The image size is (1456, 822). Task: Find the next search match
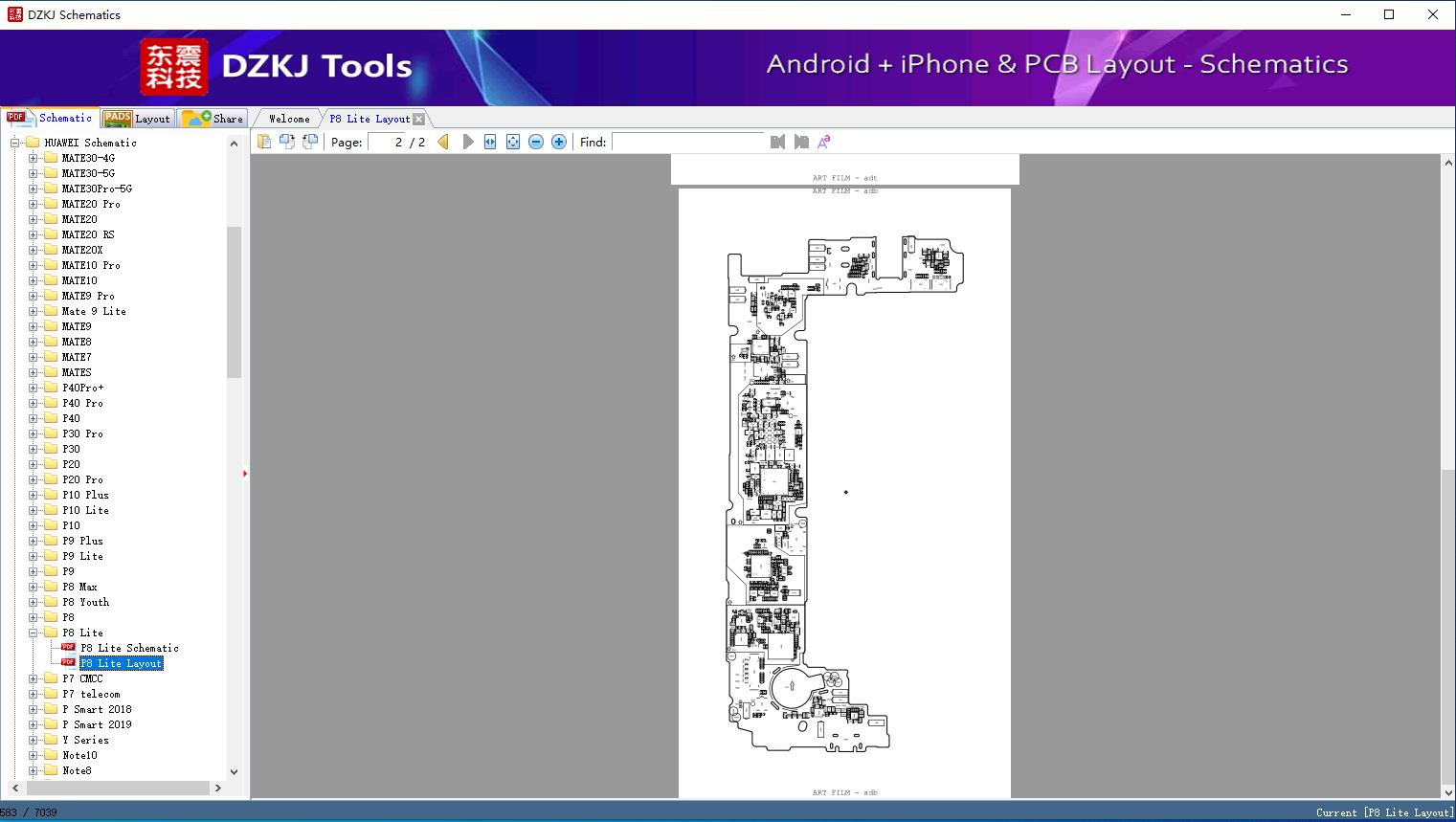801,142
